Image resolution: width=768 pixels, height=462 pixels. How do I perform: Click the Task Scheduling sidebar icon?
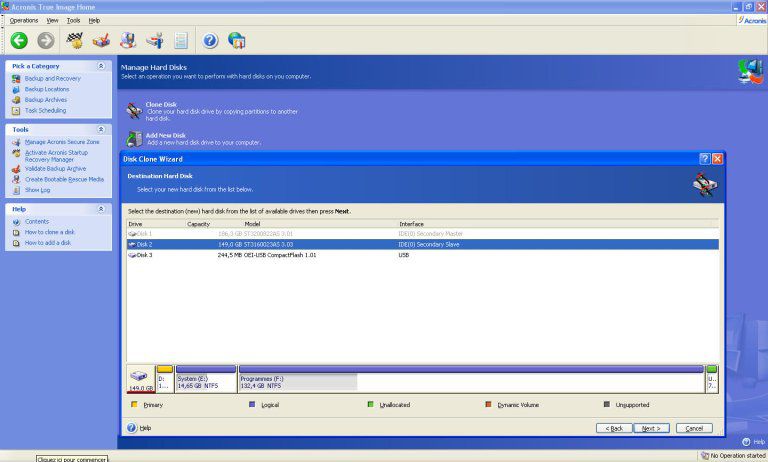pyautogui.click(x=16, y=111)
